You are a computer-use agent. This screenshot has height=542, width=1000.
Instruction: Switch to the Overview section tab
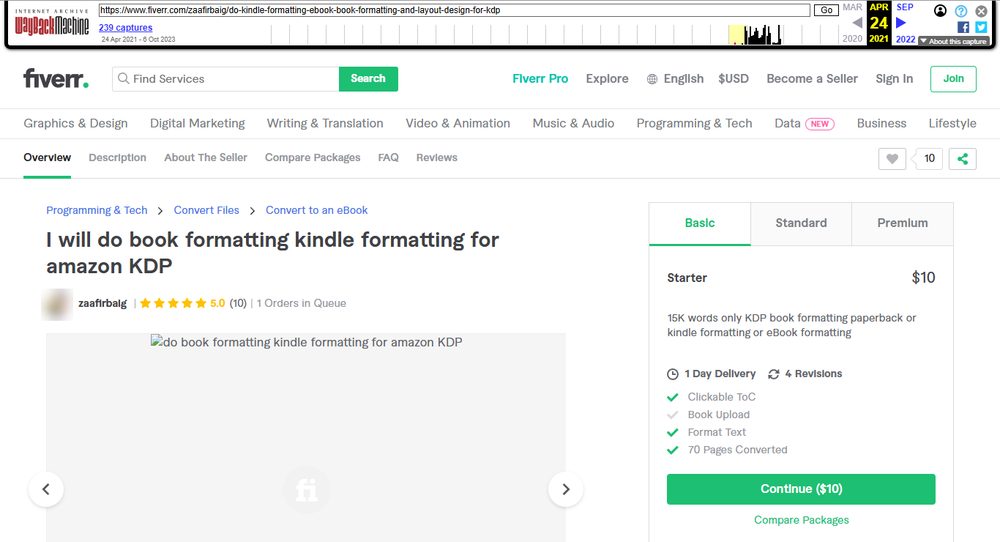point(47,157)
